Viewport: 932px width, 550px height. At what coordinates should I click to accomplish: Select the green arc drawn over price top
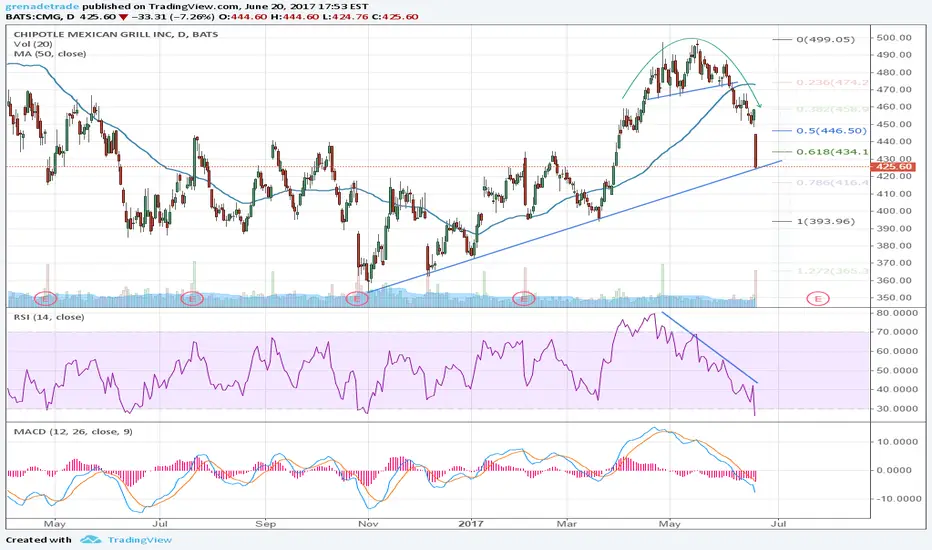(693, 39)
